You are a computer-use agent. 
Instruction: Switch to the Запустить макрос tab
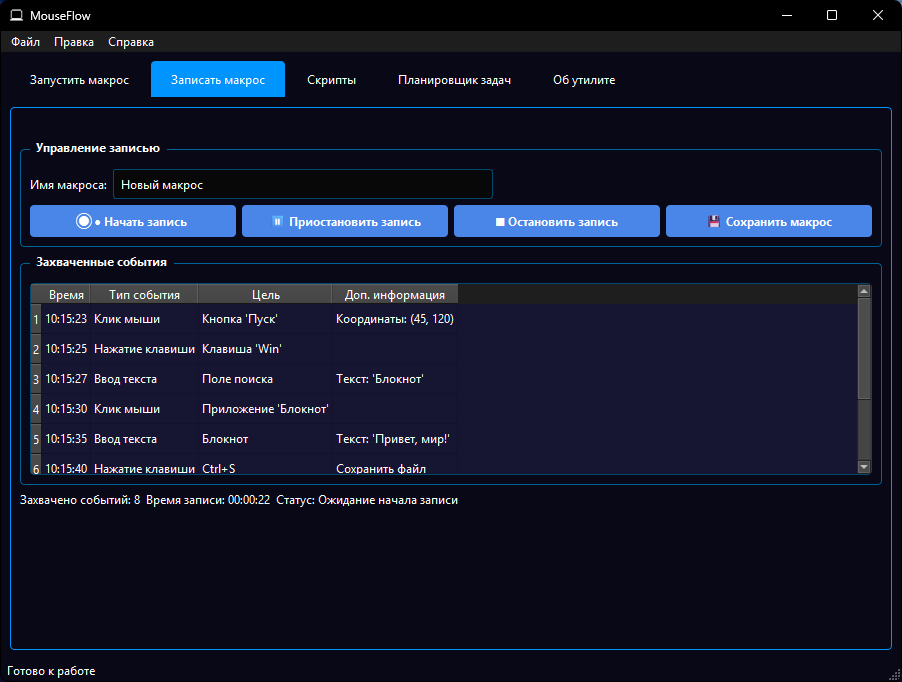coord(79,80)
